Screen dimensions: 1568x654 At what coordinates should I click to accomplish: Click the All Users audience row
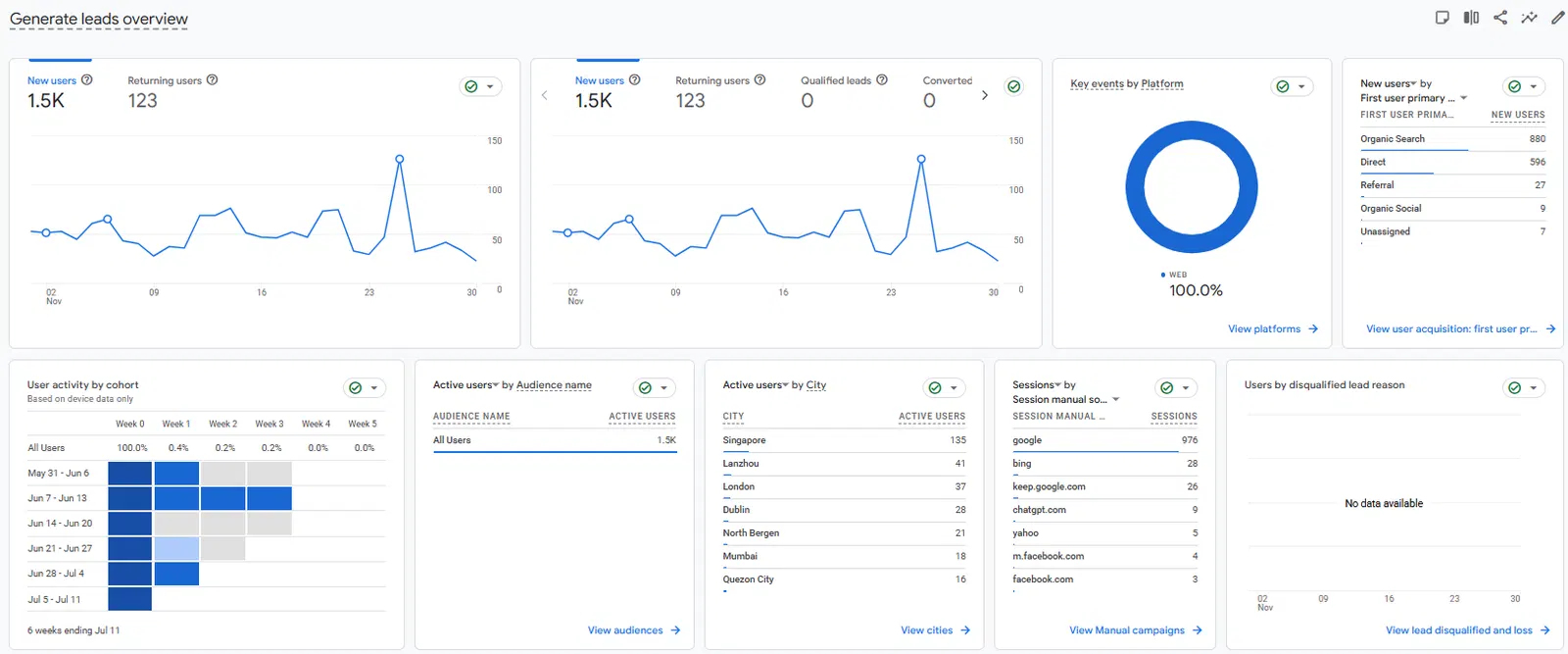[555, 440]
